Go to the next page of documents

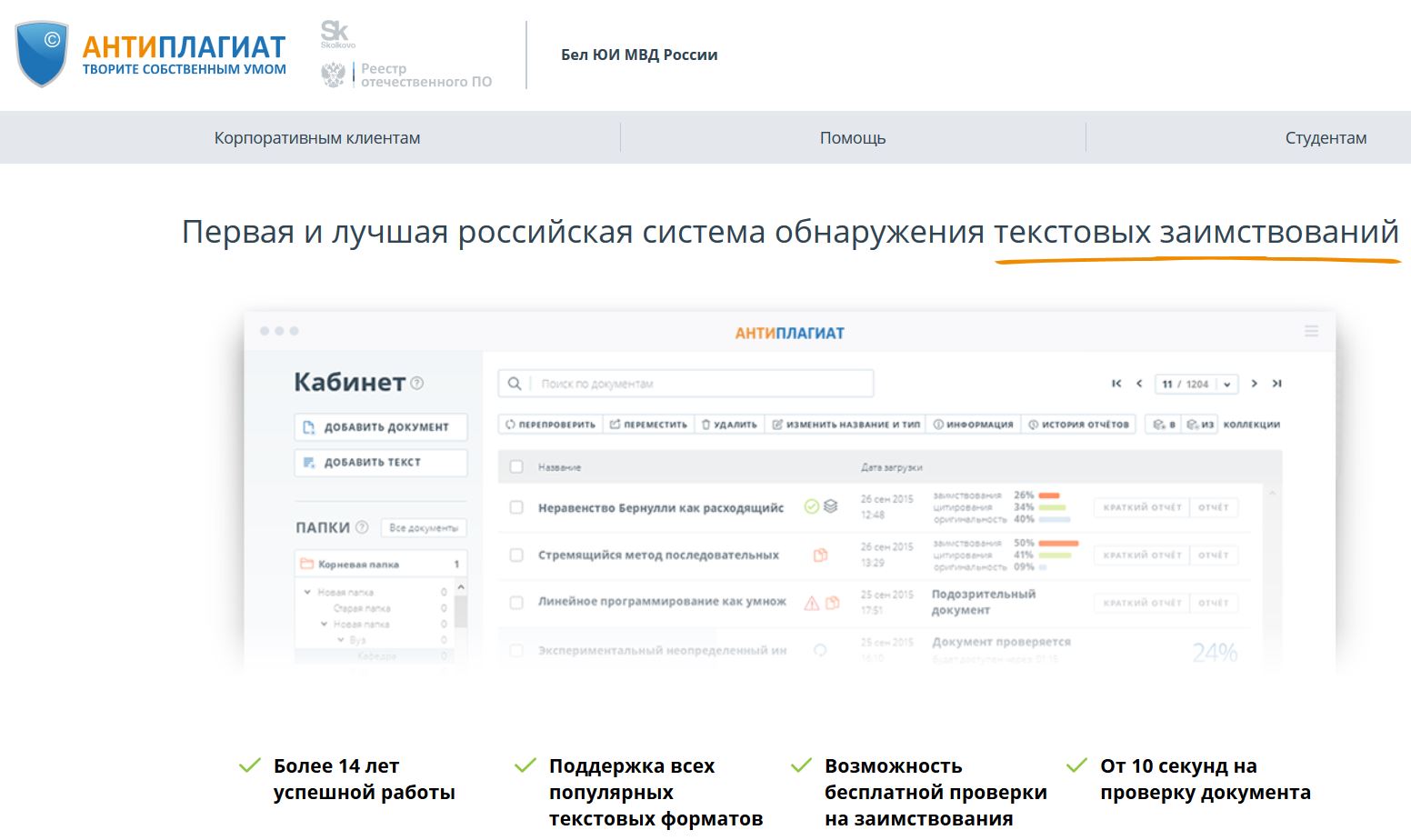click(1254, 384)
